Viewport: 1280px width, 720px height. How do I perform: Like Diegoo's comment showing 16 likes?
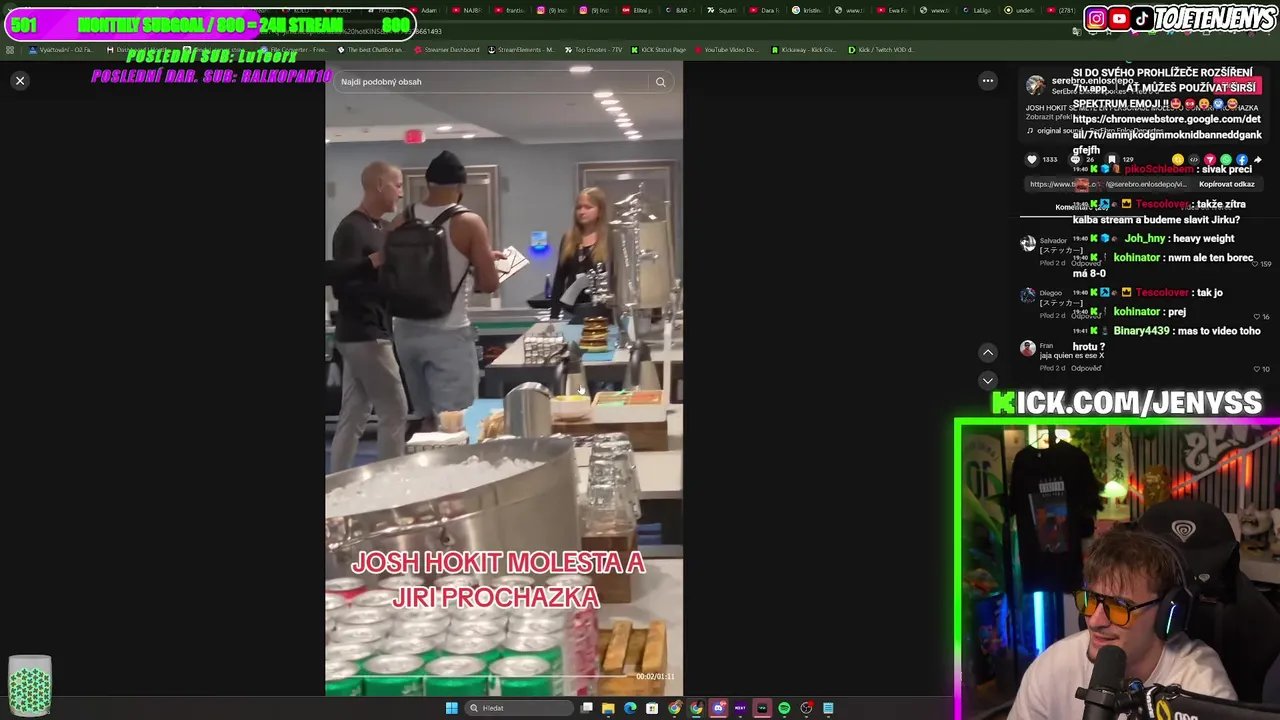(x=1257, y=316)
